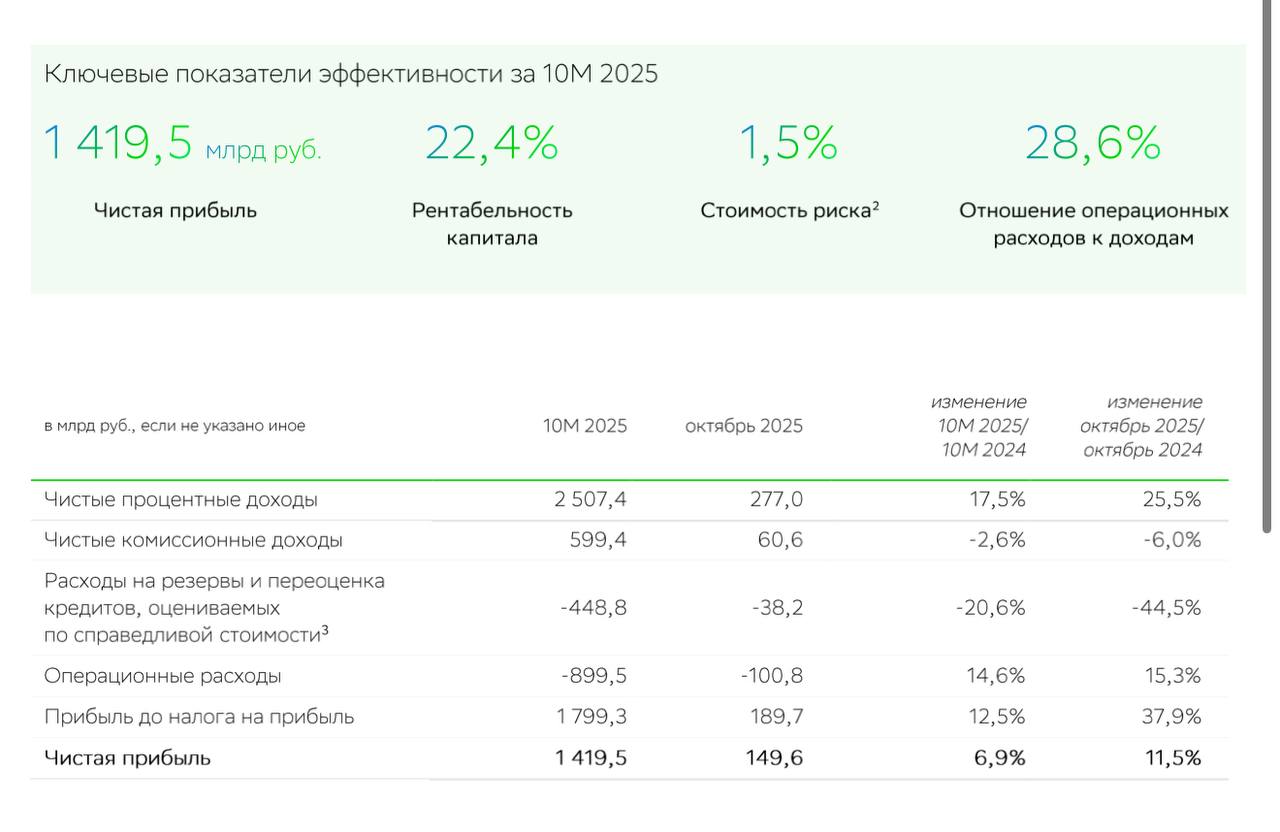Click footnote 2 superscript next to Стоимость риска
The width and height of the screenshot is (1280, 832).
[876, 205]
